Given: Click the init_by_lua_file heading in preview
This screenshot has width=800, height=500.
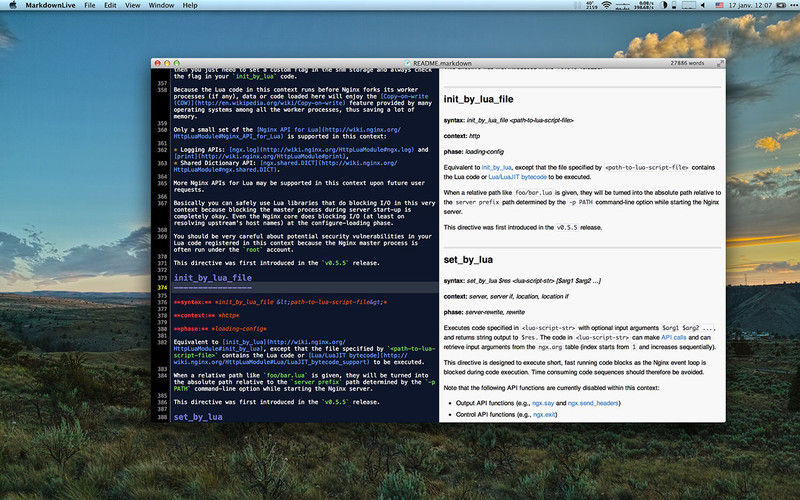Looking at the screenshot, I should click(478, 99).
